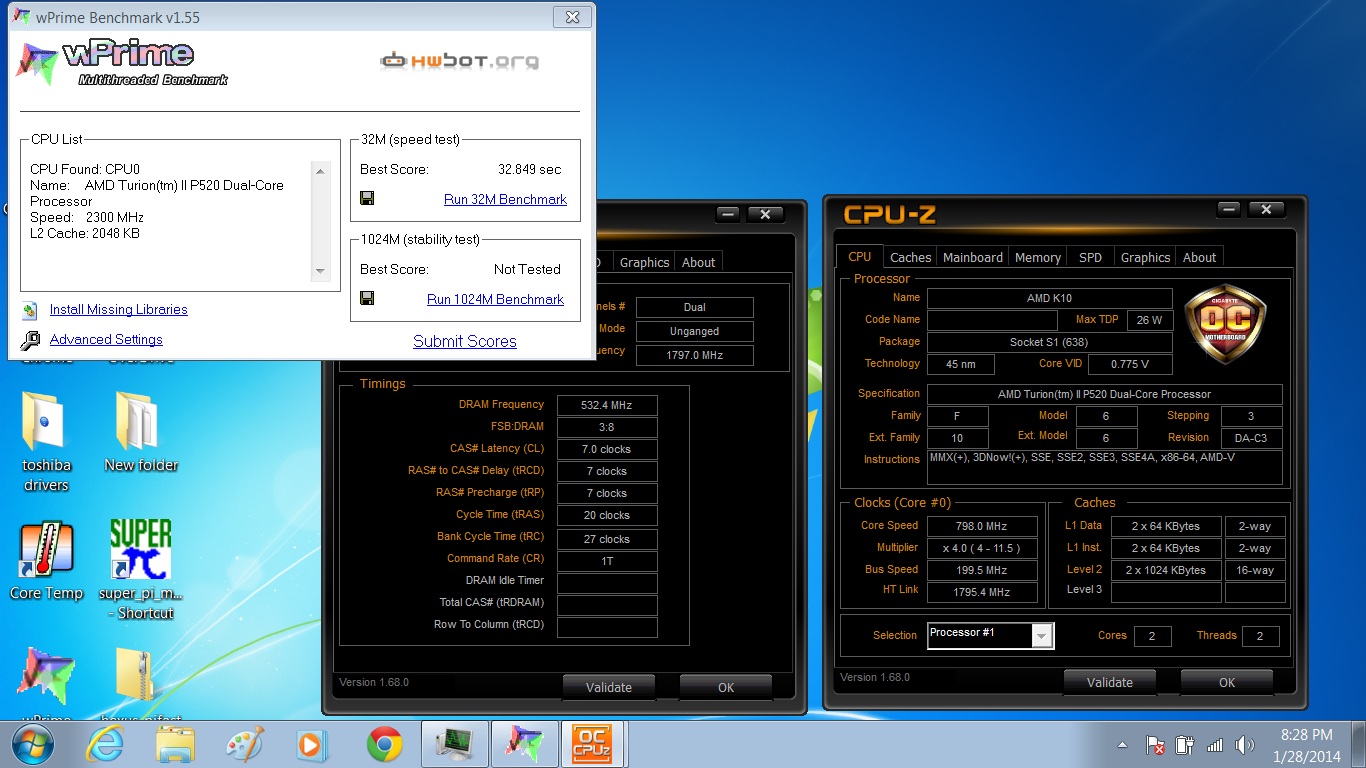Switch to OC CPU-Z in the taskbar
The width and height of the screenshot is (1366, 768).
pyautogui.click(x=594, y=744)
